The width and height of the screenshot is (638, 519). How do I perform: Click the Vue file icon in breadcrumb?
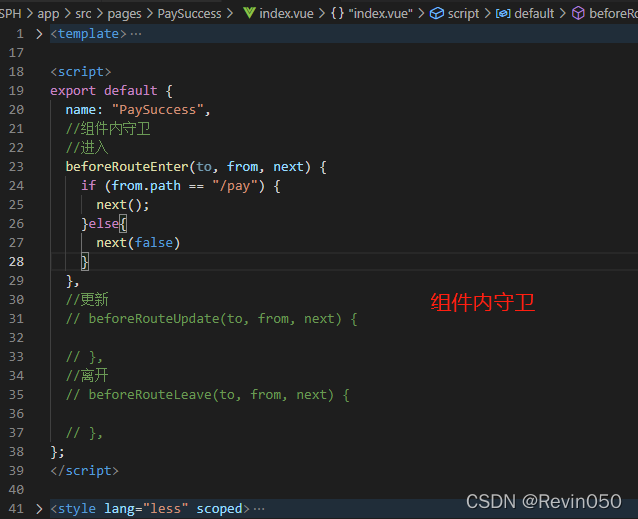(x=249, y=13)
